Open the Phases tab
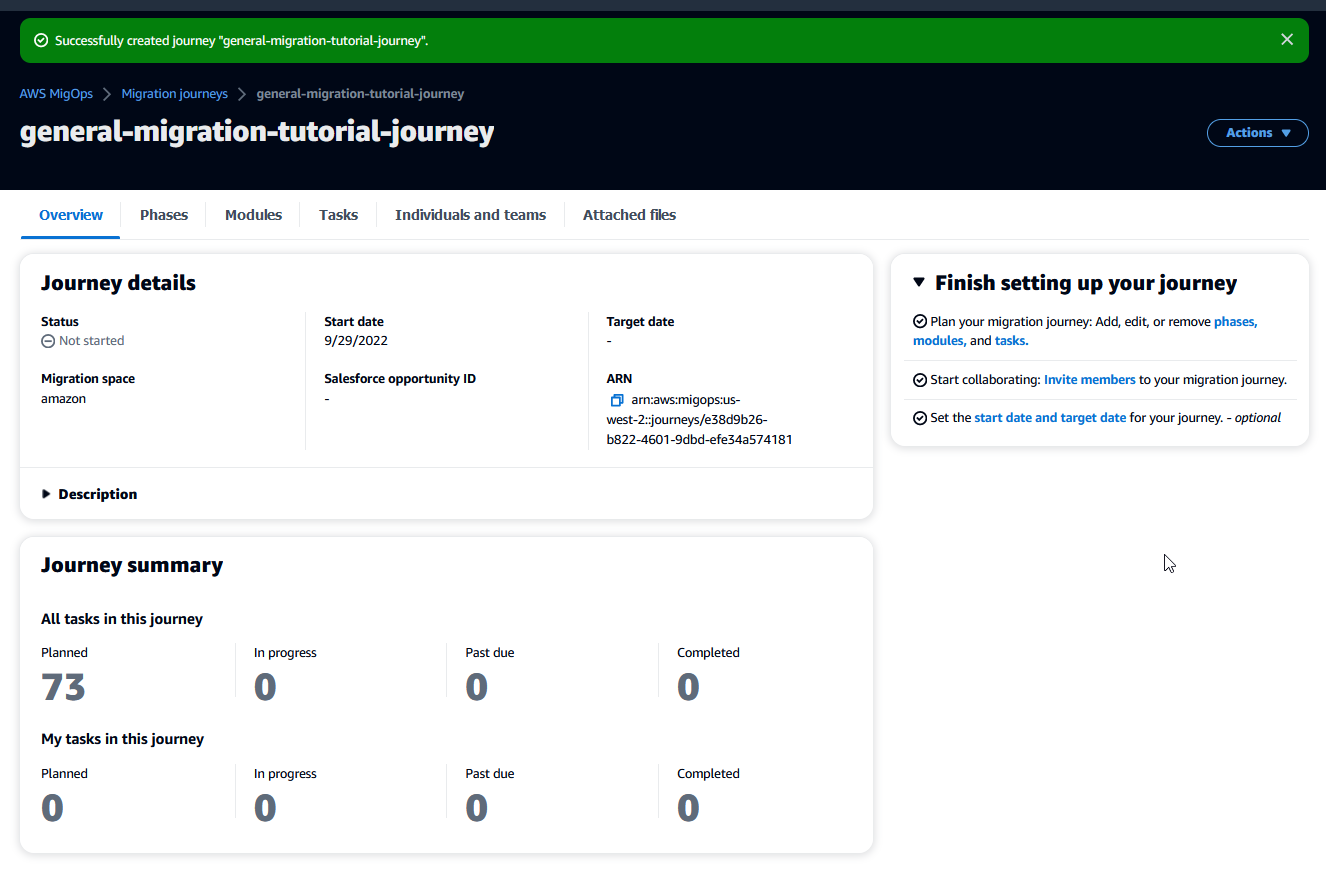Viewport: 1326px width, 869px height. tap(164, 215)
